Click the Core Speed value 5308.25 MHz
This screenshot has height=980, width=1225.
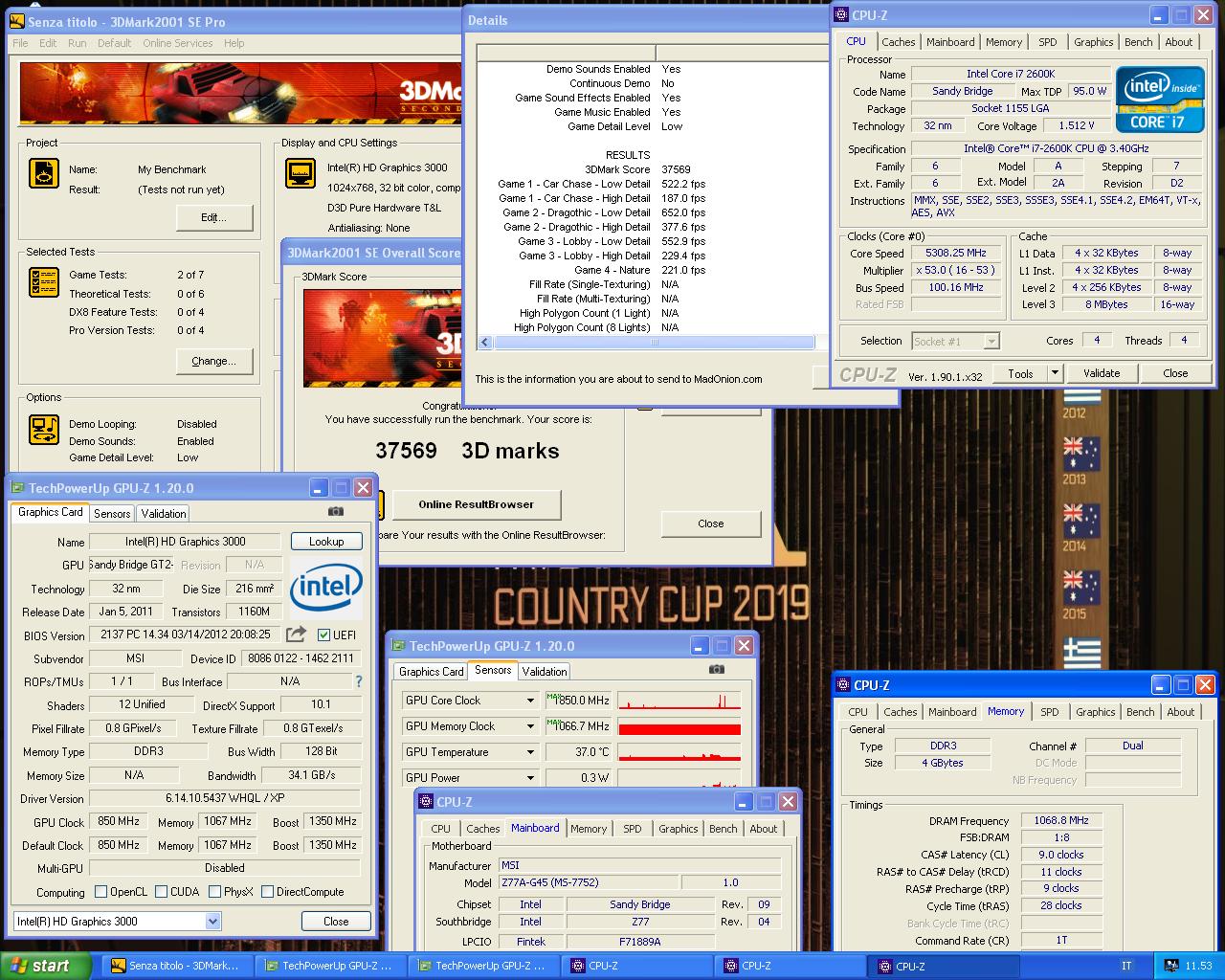click(x=956, y=253)
